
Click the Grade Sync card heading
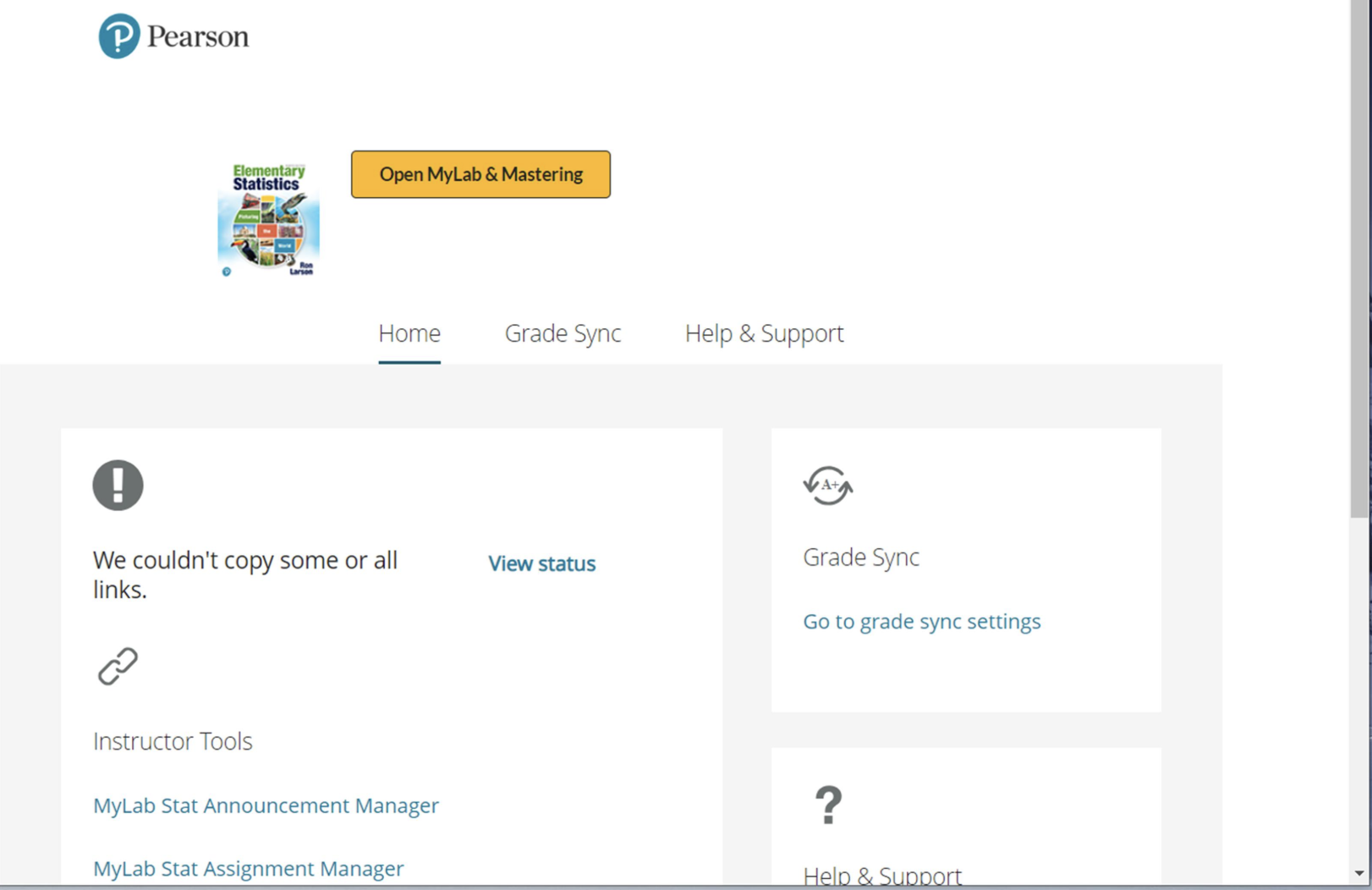860,558
